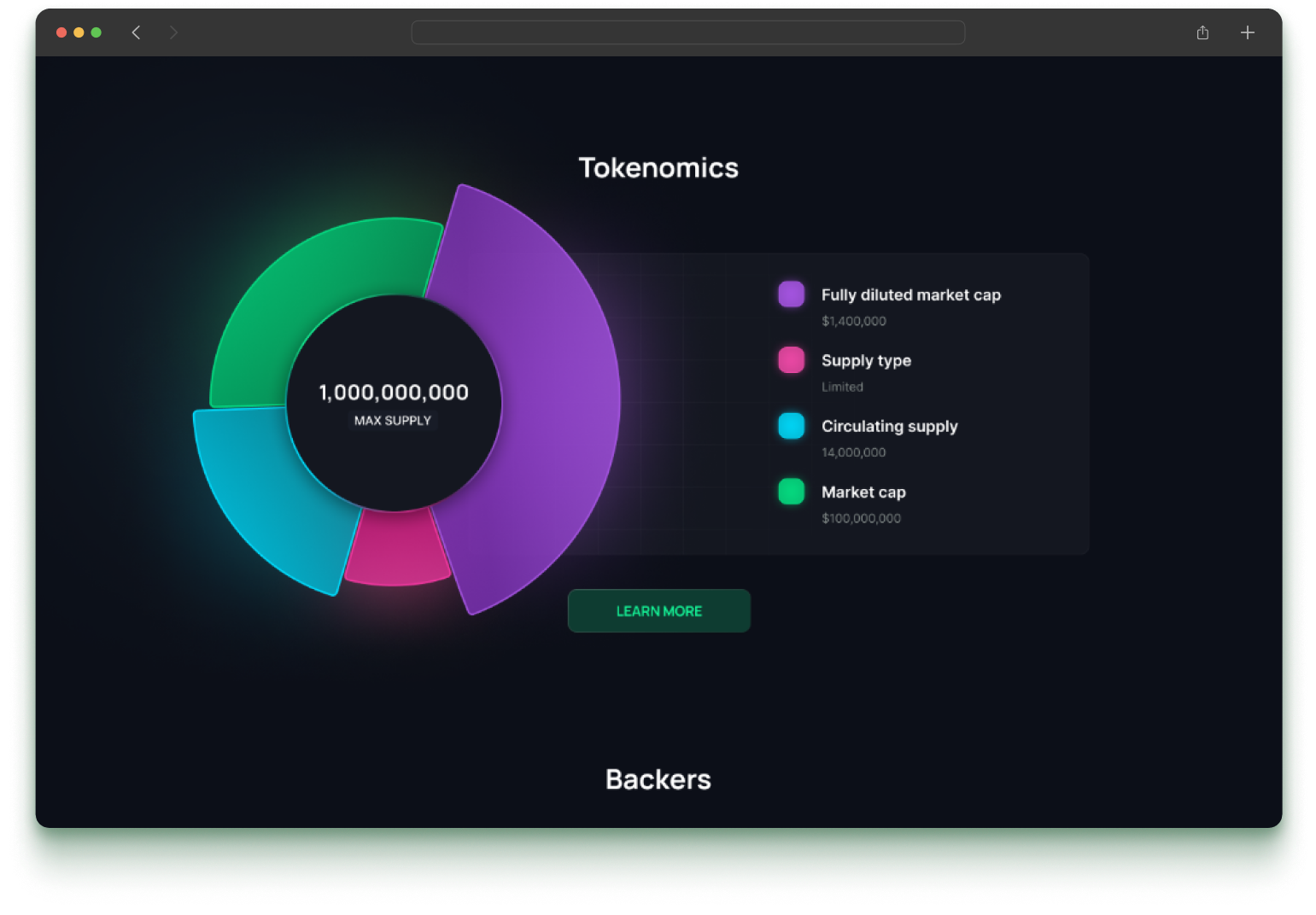Click the cyan Circulating supply legend icon
Screen dimensions: 1316x915
coord(791,426)
